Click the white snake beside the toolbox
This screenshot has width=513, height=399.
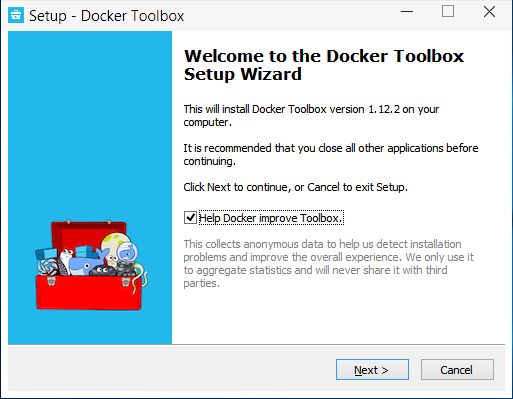coord(141,277)
